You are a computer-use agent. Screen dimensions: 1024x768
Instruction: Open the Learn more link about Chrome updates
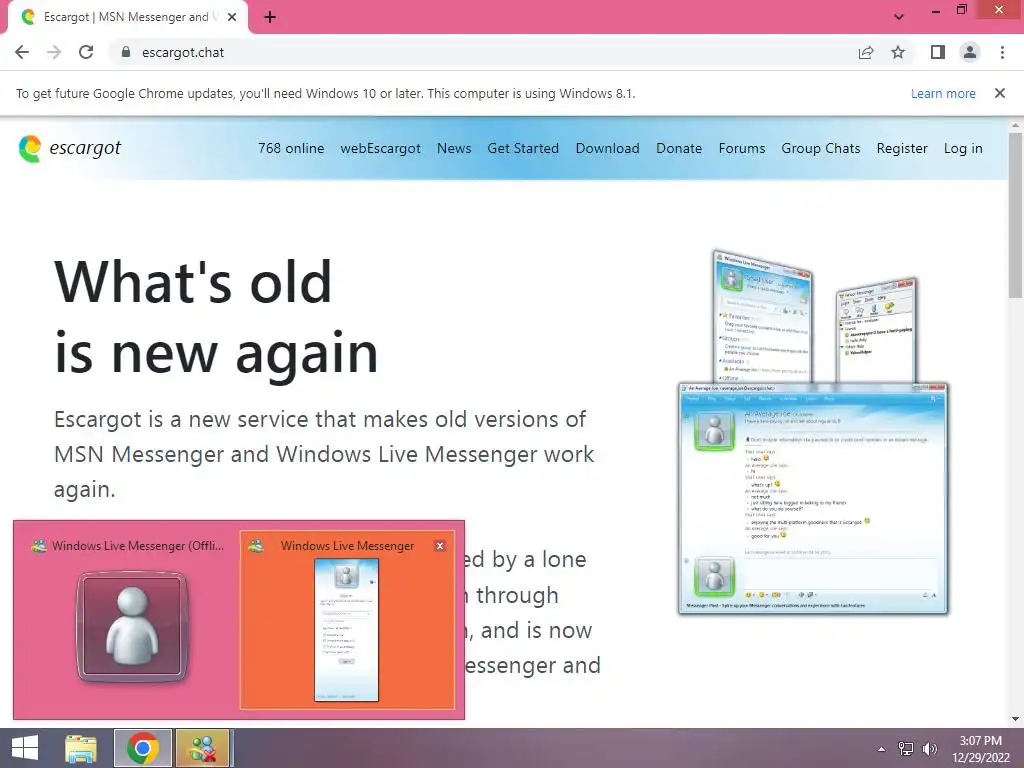click(x=943, y=93)
